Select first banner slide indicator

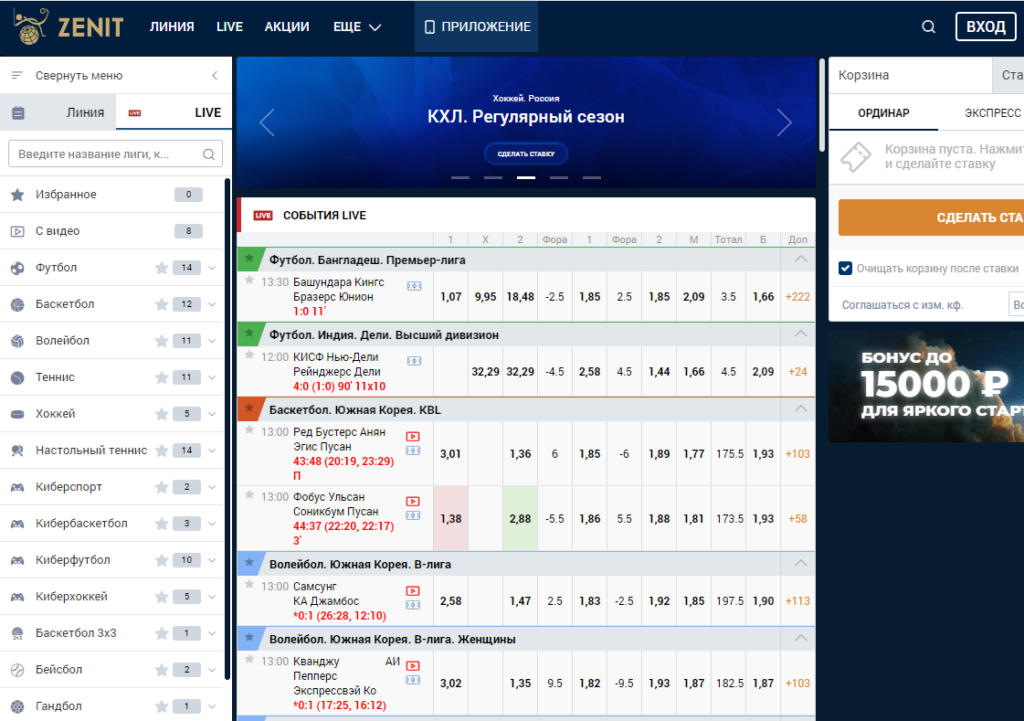click(460, 178)
